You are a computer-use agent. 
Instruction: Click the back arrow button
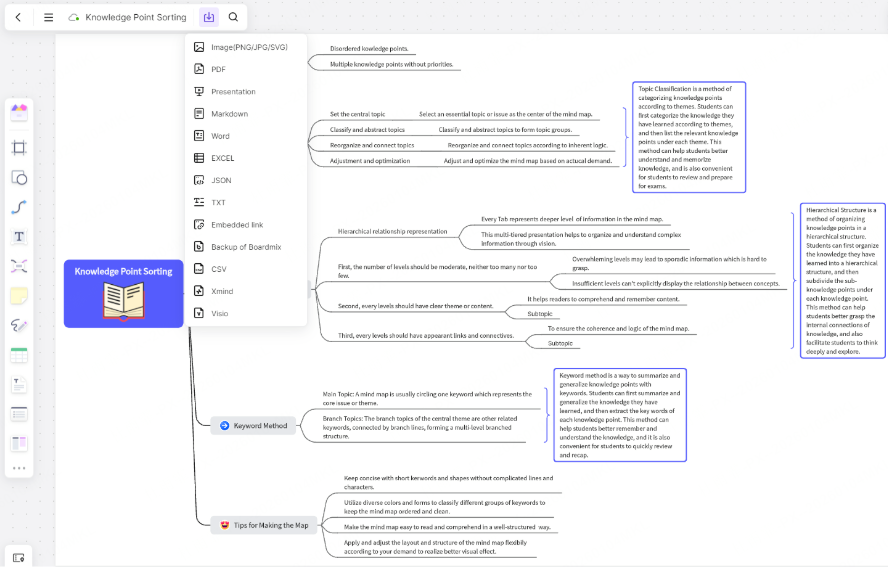pyautogui.click(x=18, y=17)
